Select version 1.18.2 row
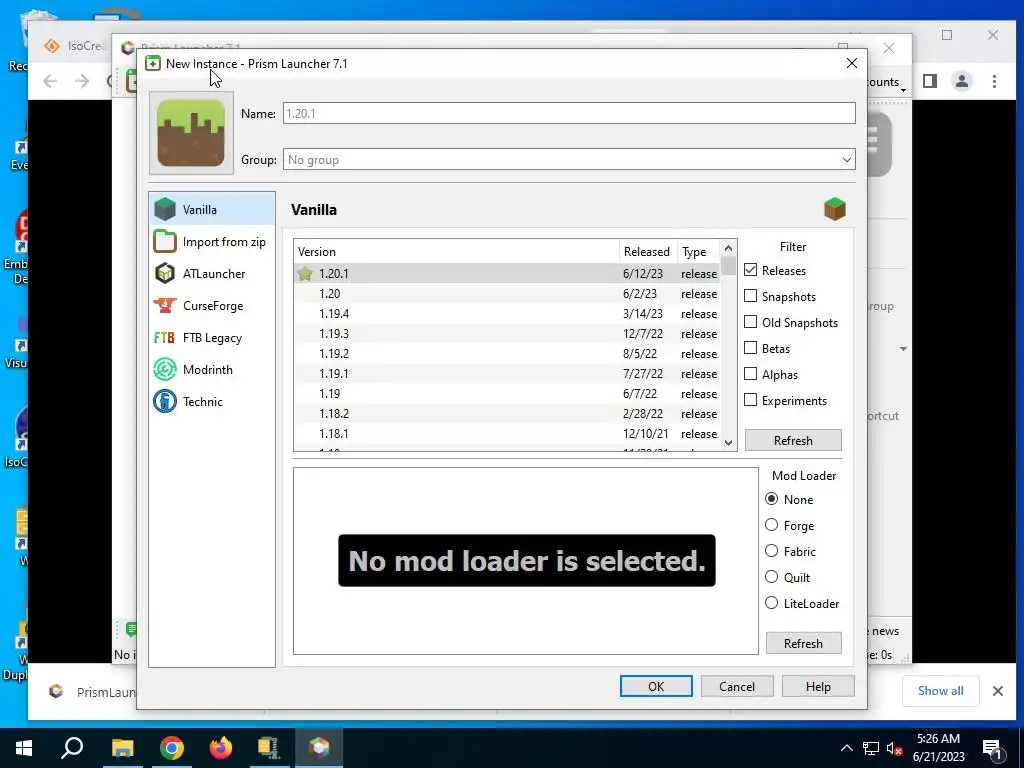This screenshot has width=1024, height=768. point(507,414)
